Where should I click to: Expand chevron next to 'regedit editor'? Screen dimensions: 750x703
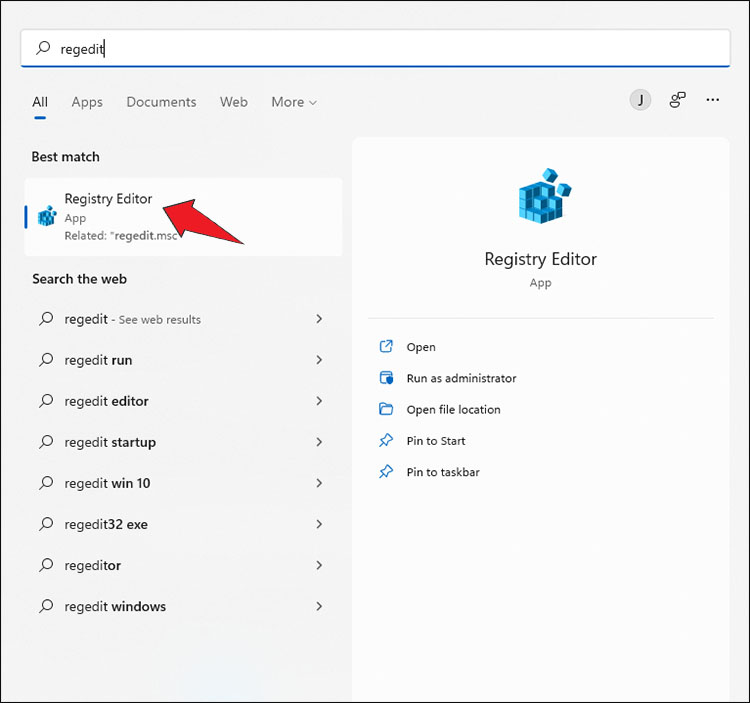tap(319, 401)
